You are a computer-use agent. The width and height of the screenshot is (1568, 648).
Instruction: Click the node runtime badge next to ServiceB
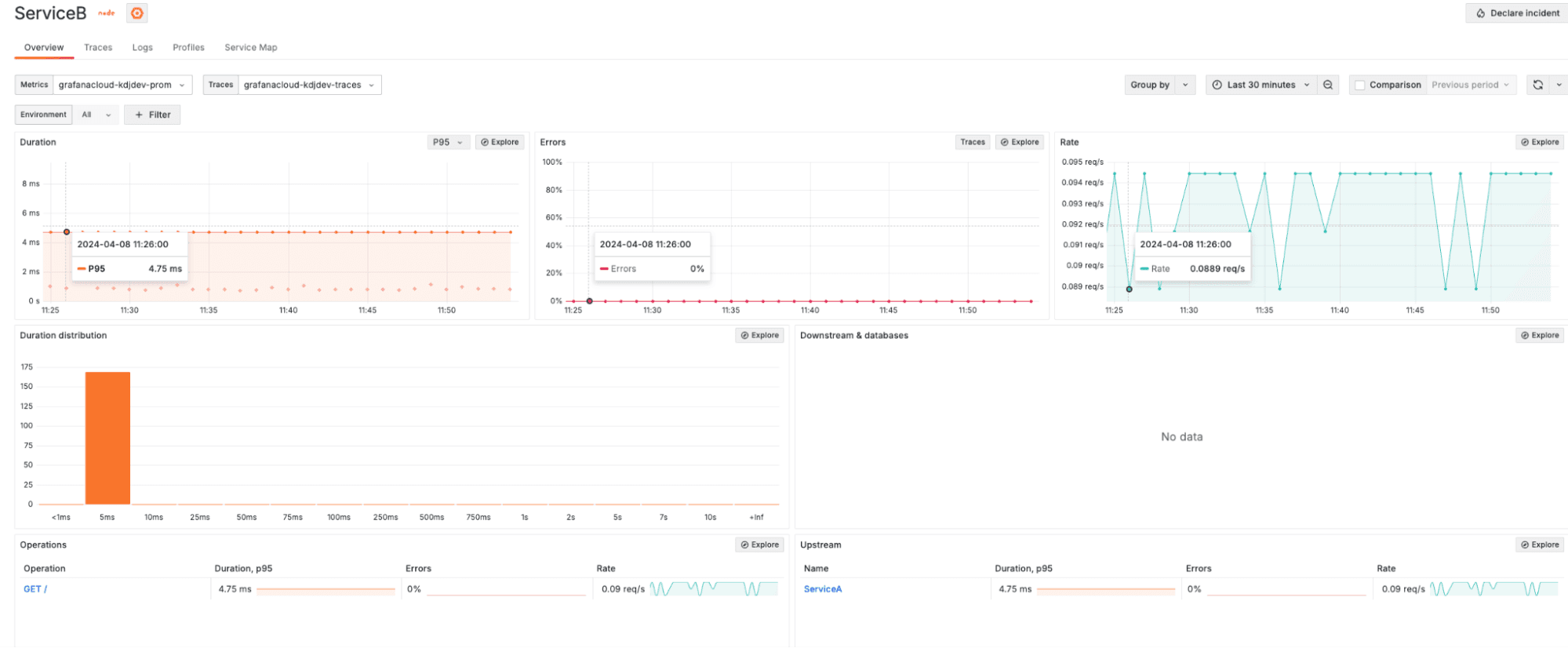click(107, 13)
